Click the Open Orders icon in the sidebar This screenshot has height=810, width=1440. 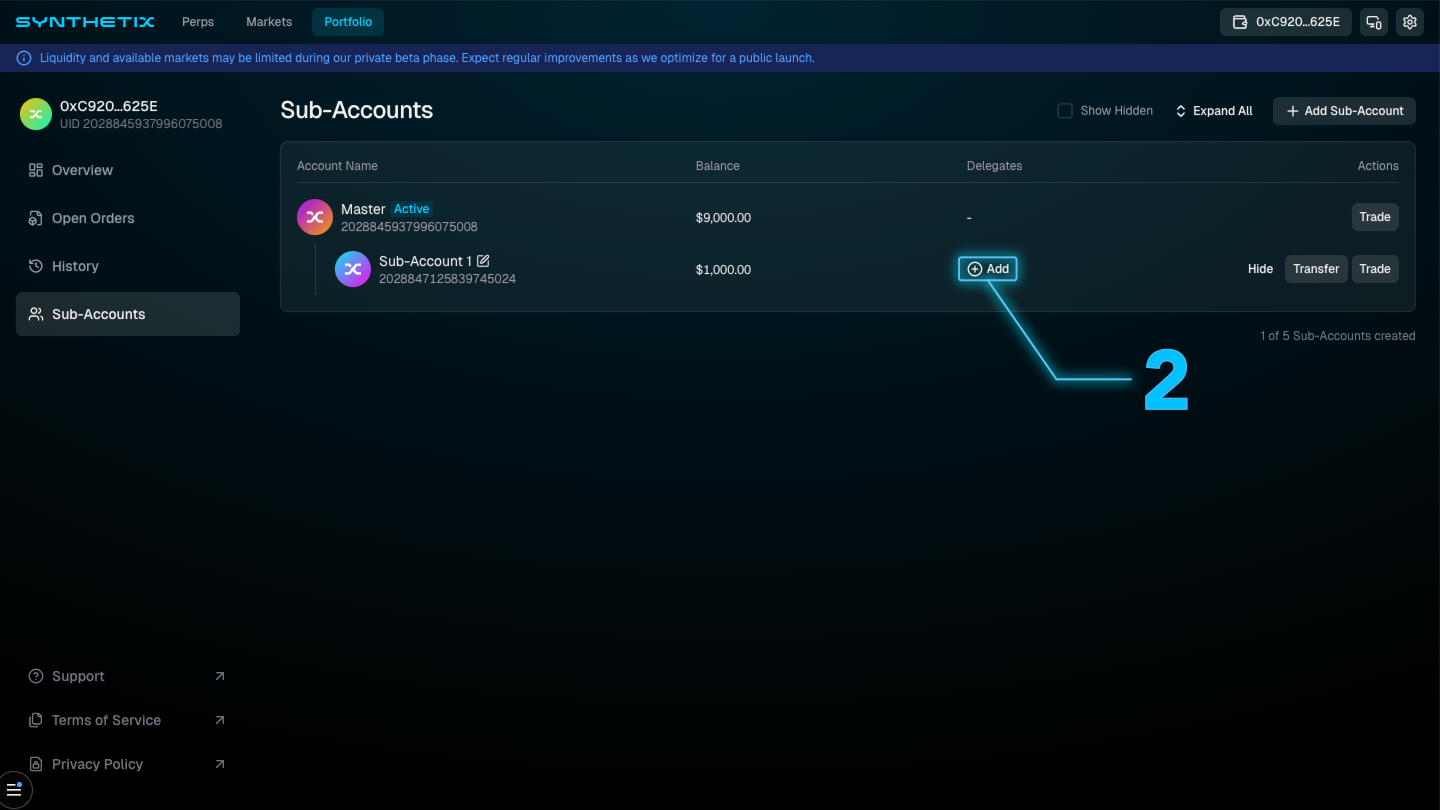pyautogui.click(x=34, y=218)
